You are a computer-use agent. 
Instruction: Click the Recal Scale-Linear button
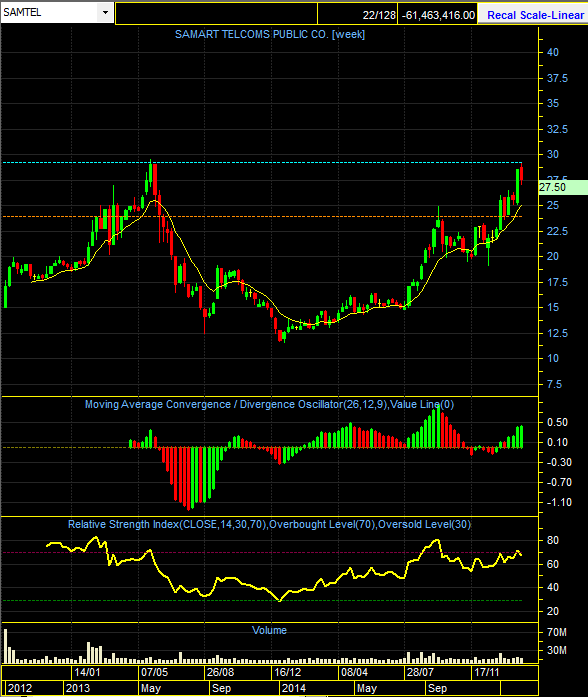[535, 15]
